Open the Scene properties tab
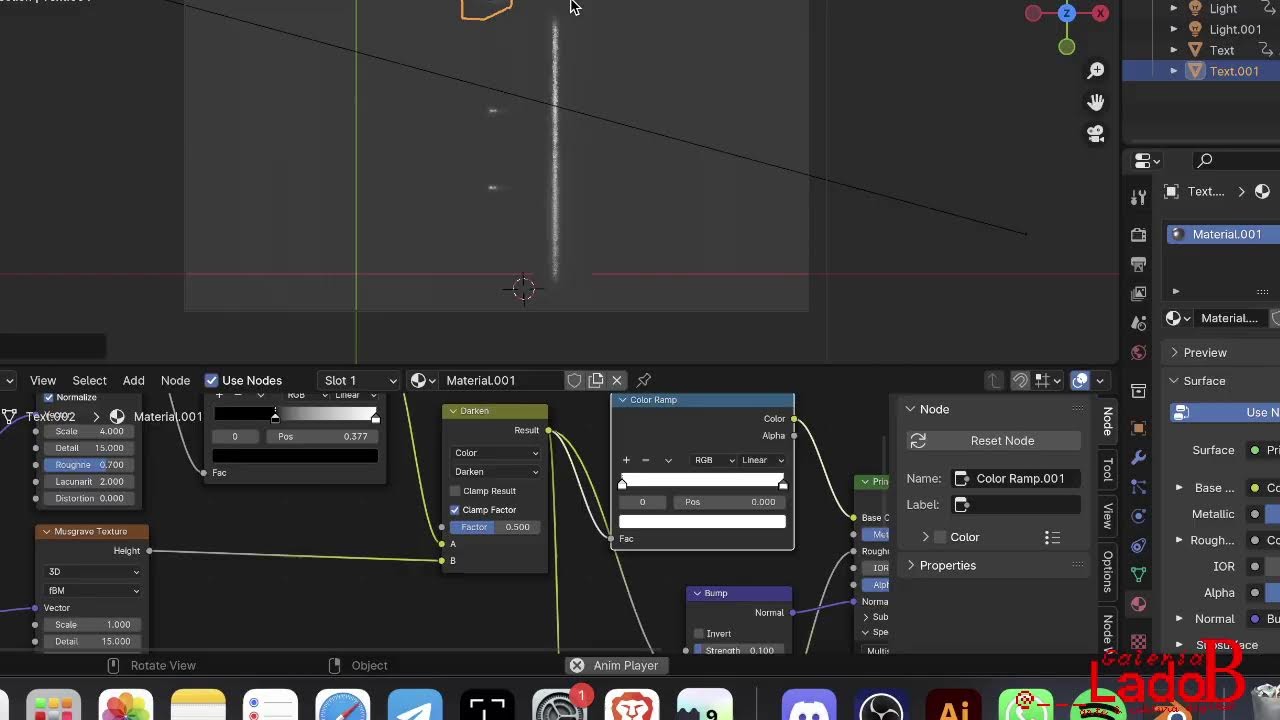Viewport: 1280px width, 720px height. (1139, 323)
